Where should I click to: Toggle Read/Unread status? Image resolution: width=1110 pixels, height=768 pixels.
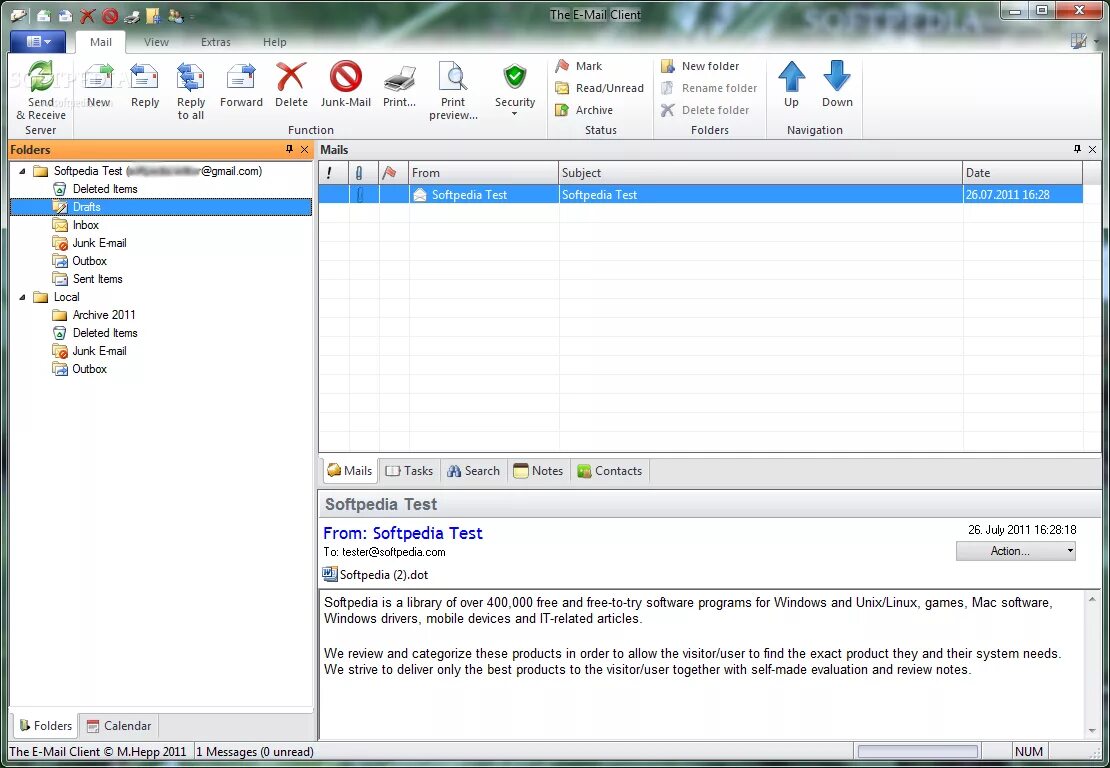[600, 88]
